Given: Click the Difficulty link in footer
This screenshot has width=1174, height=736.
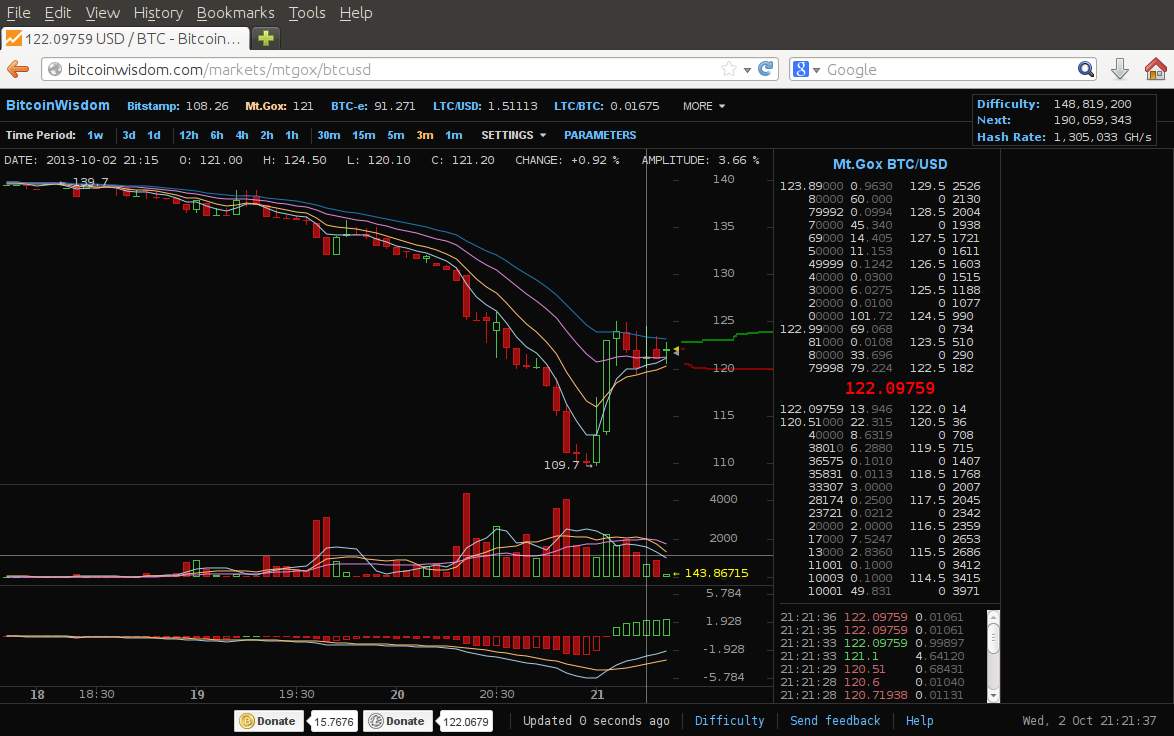Looking at the screenshot, I should [x=729, y=721].
